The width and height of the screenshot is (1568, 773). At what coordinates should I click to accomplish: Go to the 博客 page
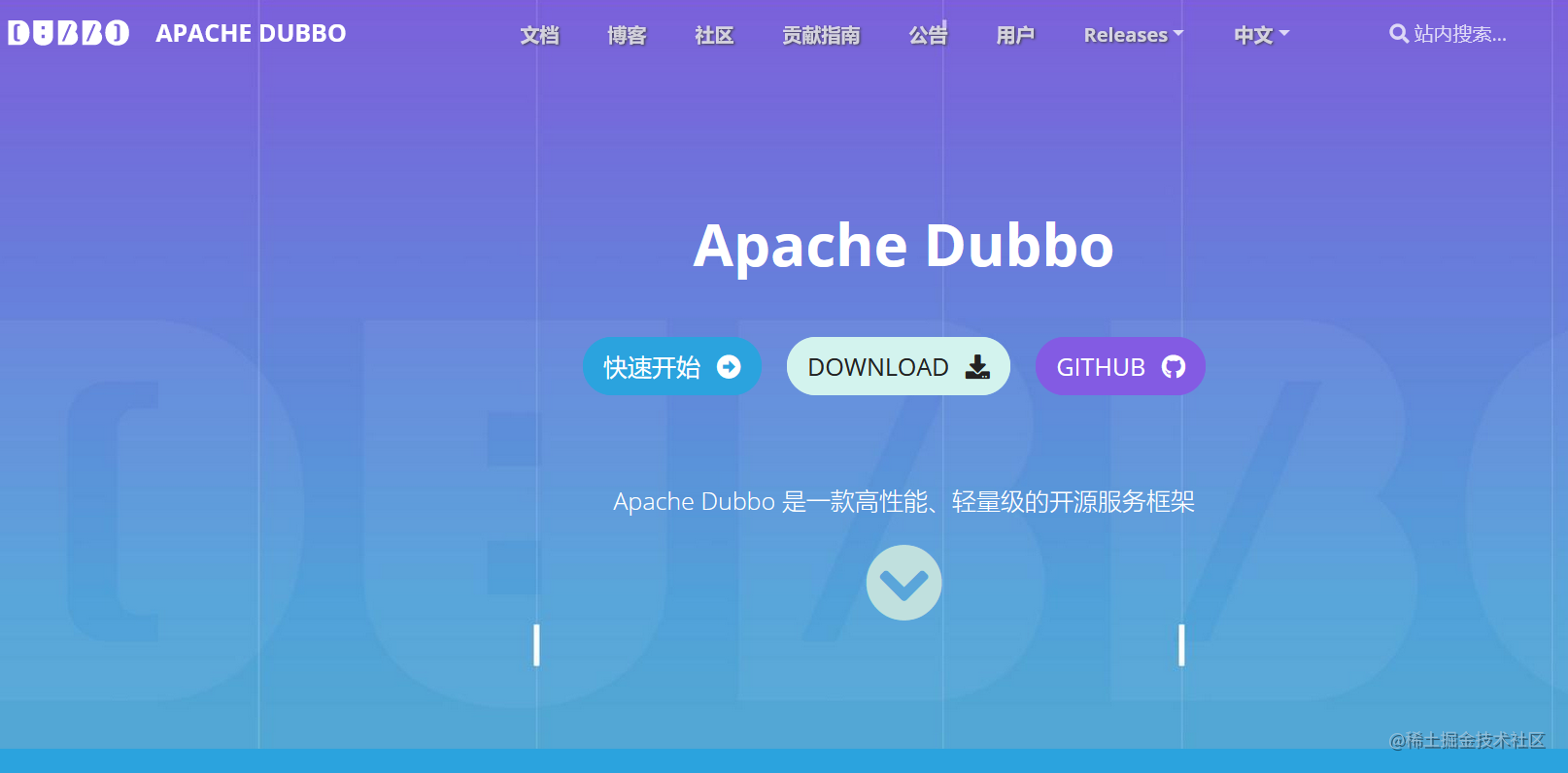point(627,35)
